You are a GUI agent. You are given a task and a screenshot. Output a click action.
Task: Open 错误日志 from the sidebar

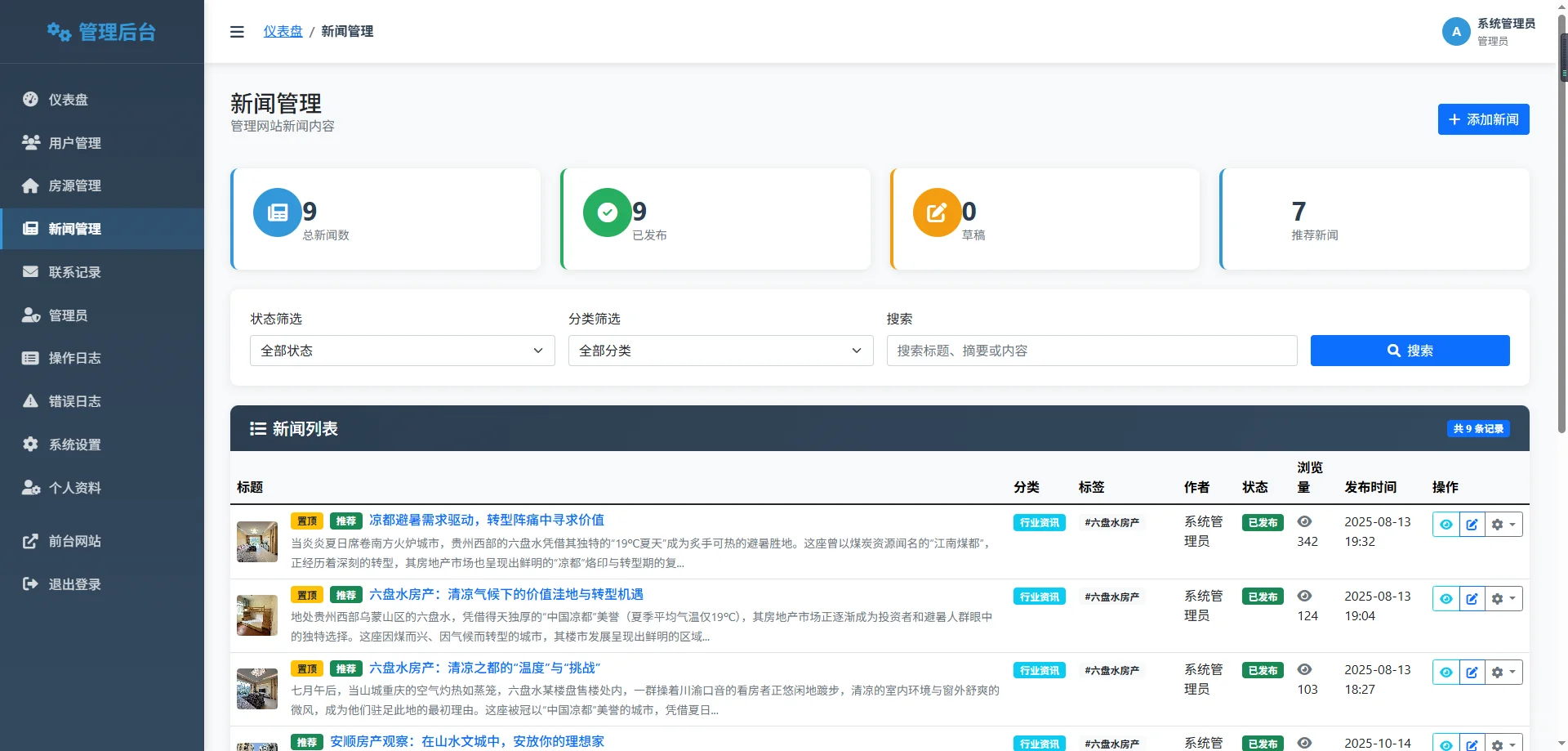(74, 400)
